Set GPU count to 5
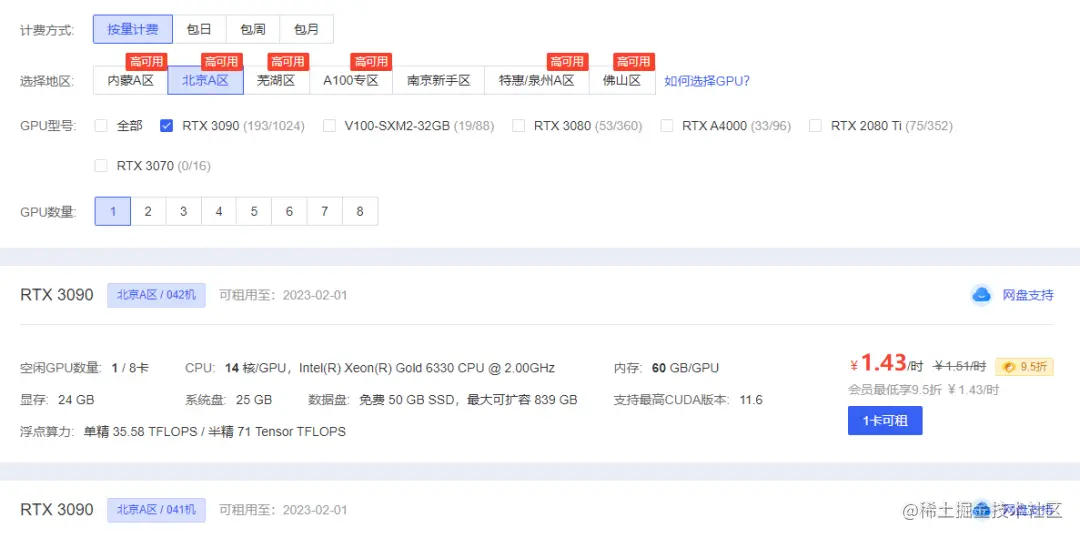The height and width of the screenshot is (538, 1080). (x=253, y=211)
